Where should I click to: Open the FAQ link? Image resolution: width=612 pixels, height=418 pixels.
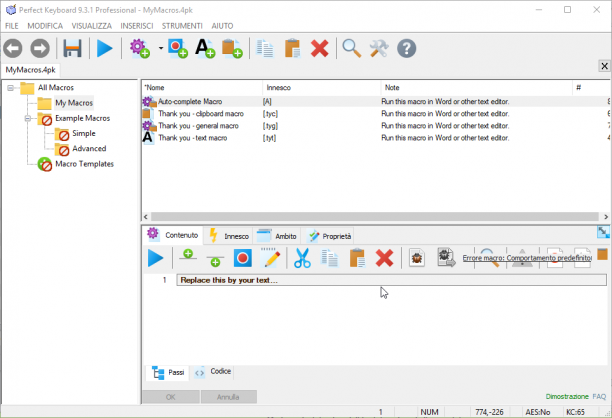pos(599,397)
